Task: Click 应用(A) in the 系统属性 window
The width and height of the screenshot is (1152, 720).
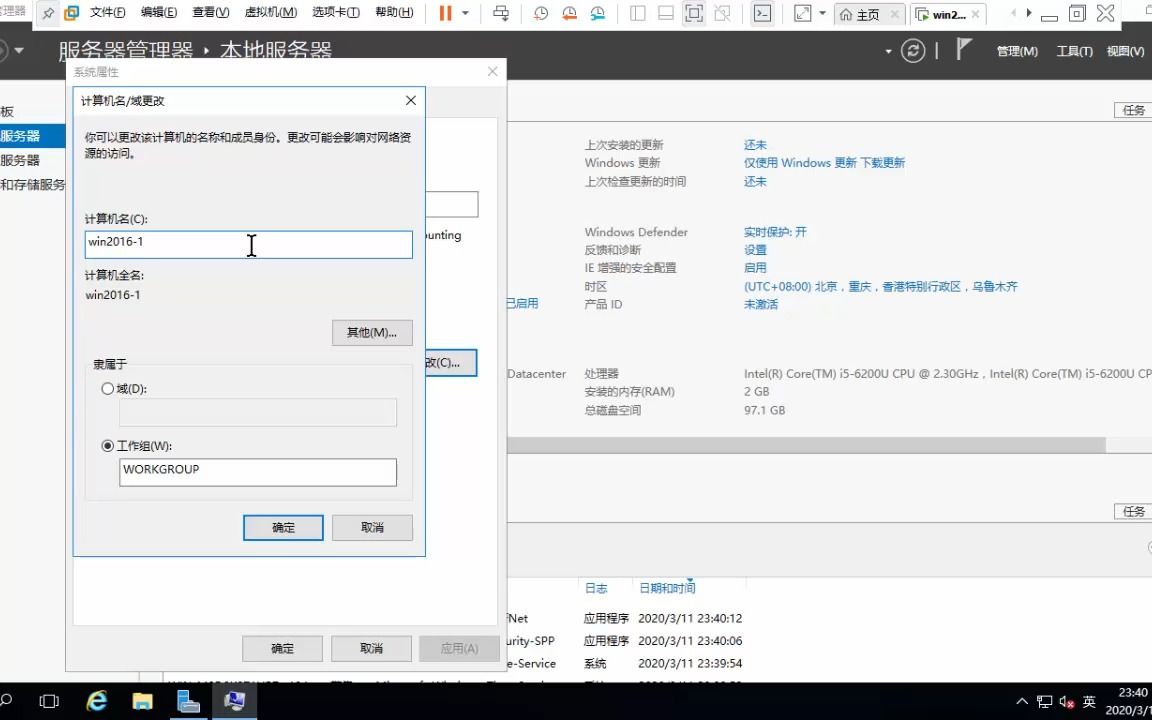Action: (x=459, y=649)
